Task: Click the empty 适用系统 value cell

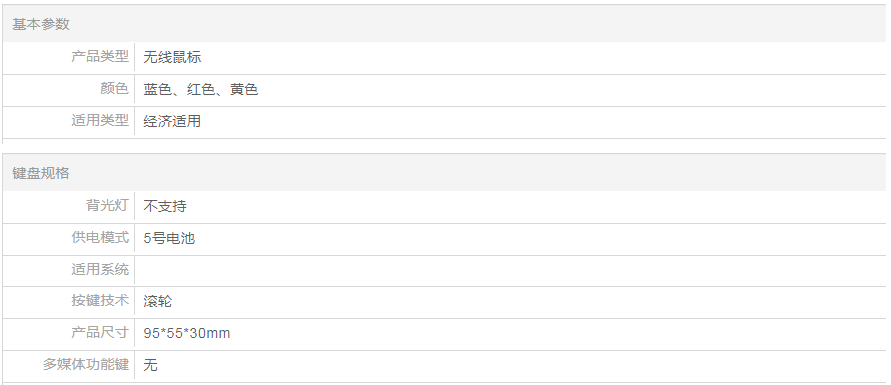Action: pyautogui.click(x=510, y=270)
